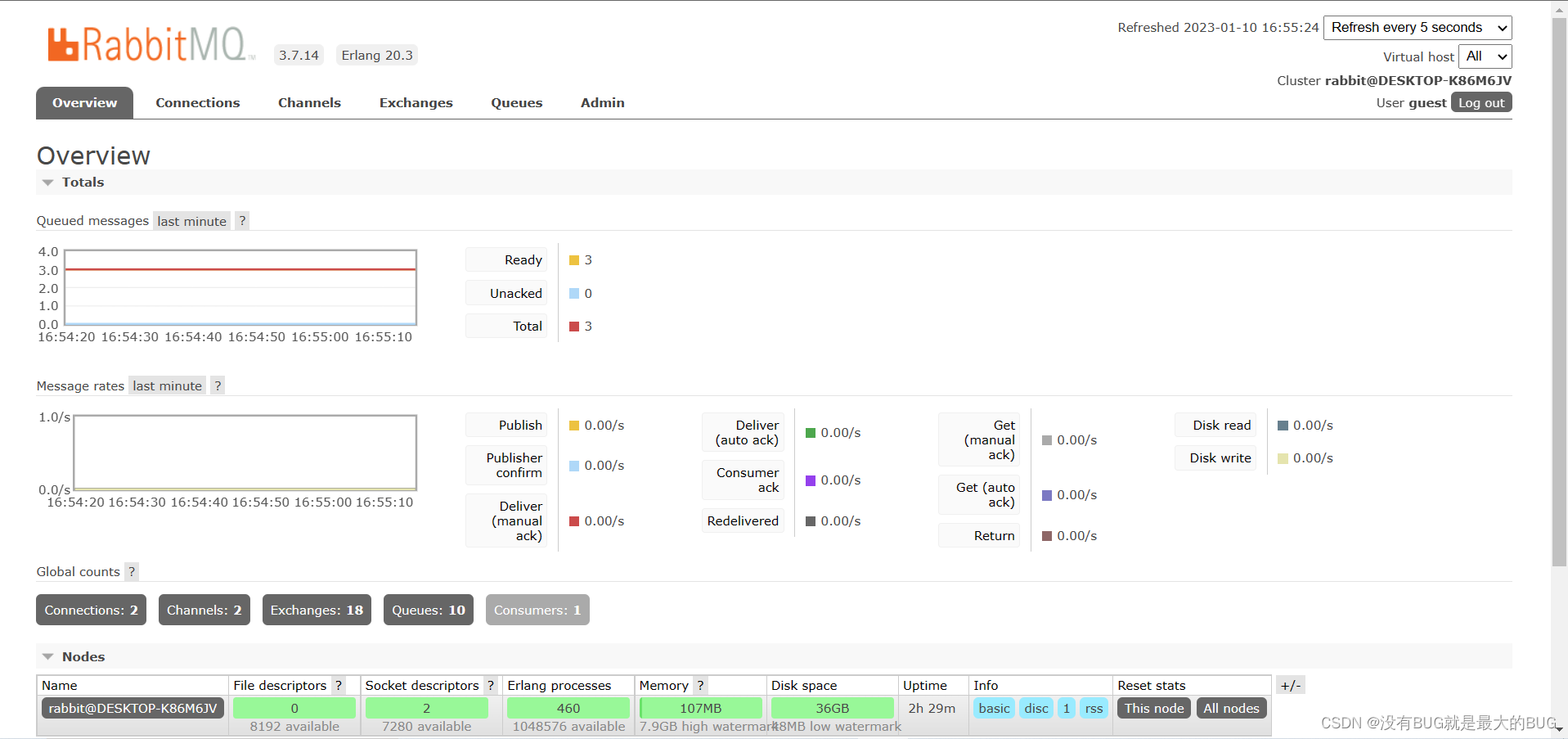Click the Memory column help icon
1568x739 pixels.
[x=700, y=686]
